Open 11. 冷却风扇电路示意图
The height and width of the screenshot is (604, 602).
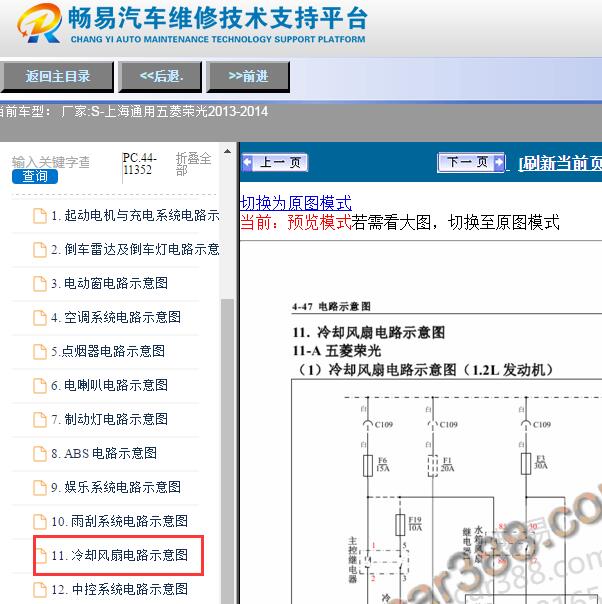[x=119, y=555]
